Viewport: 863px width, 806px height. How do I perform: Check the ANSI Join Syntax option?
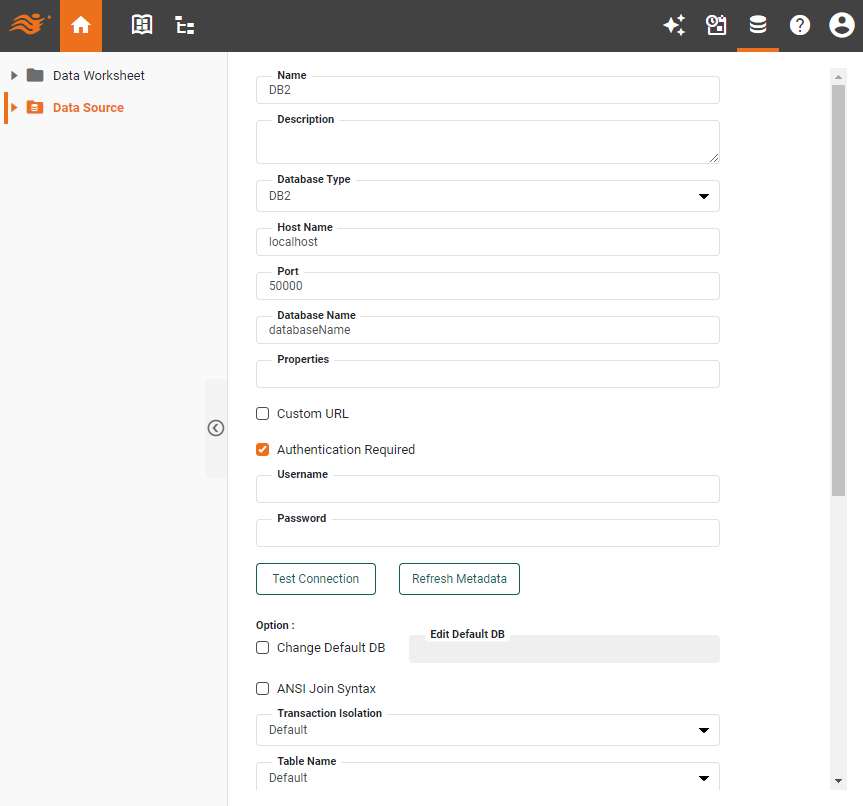click(262, 688)
